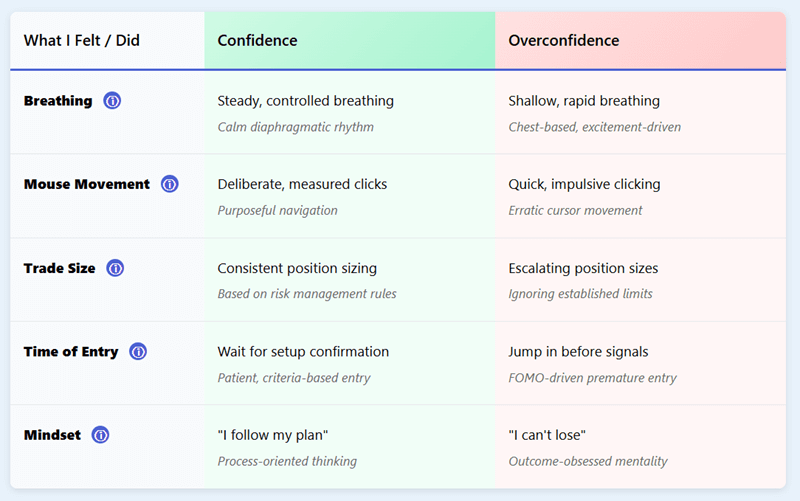Open the Mouse Movement info icon

click(x=170, y=184)
